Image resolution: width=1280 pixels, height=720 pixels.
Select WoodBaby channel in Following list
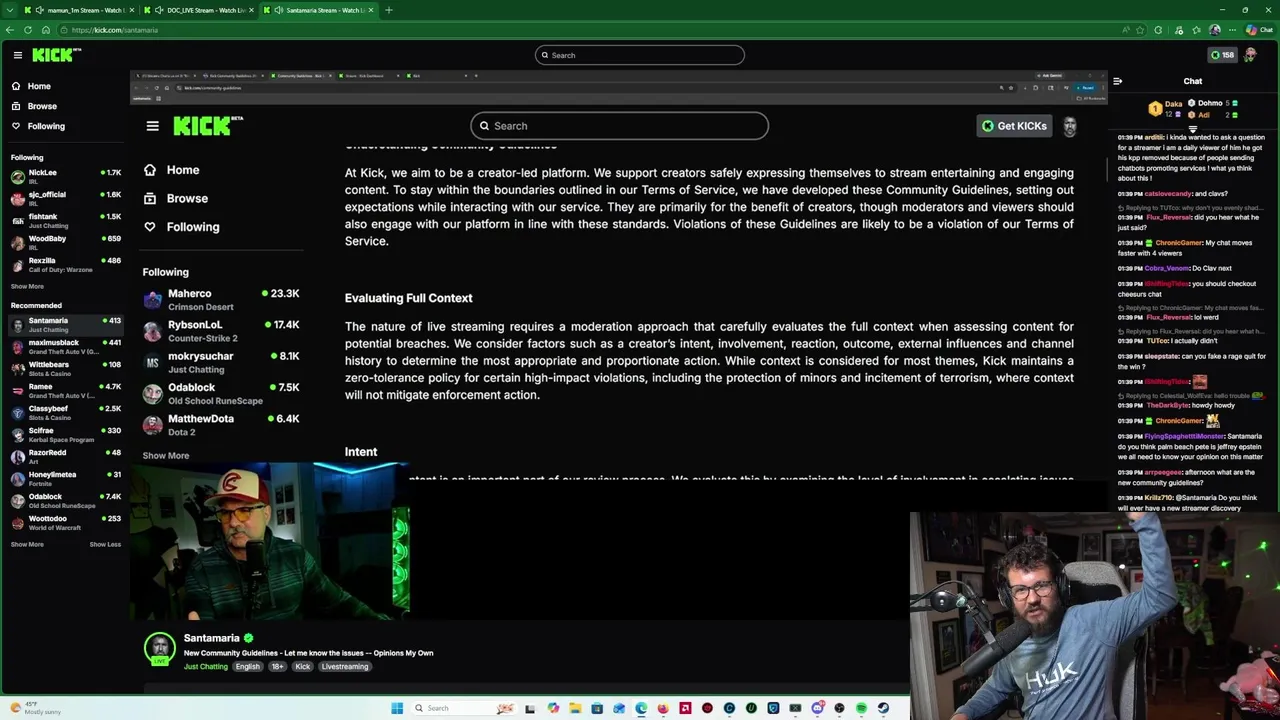click(65, 242)
